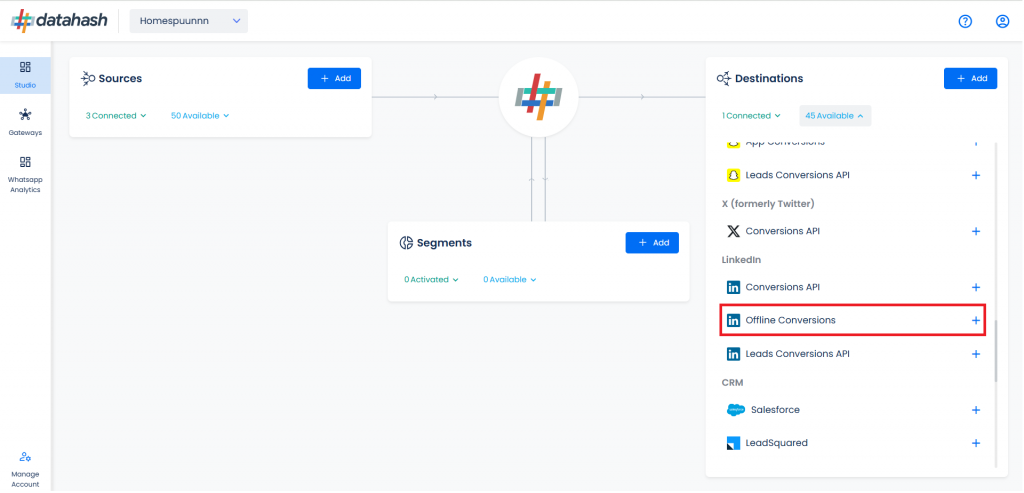Open the help question mark icon

965,22
